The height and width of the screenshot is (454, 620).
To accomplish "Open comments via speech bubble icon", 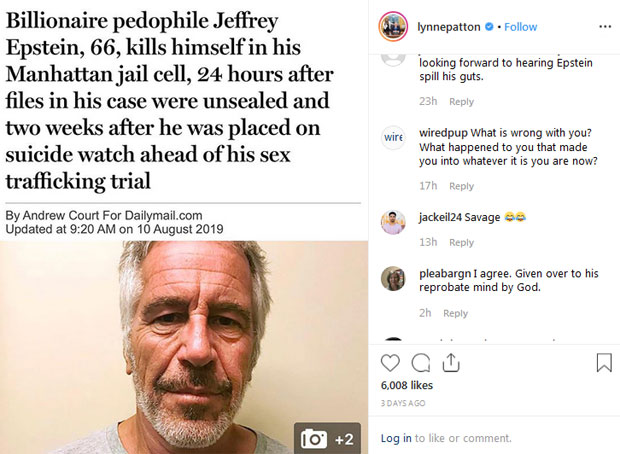I will (x=421, y=363).
